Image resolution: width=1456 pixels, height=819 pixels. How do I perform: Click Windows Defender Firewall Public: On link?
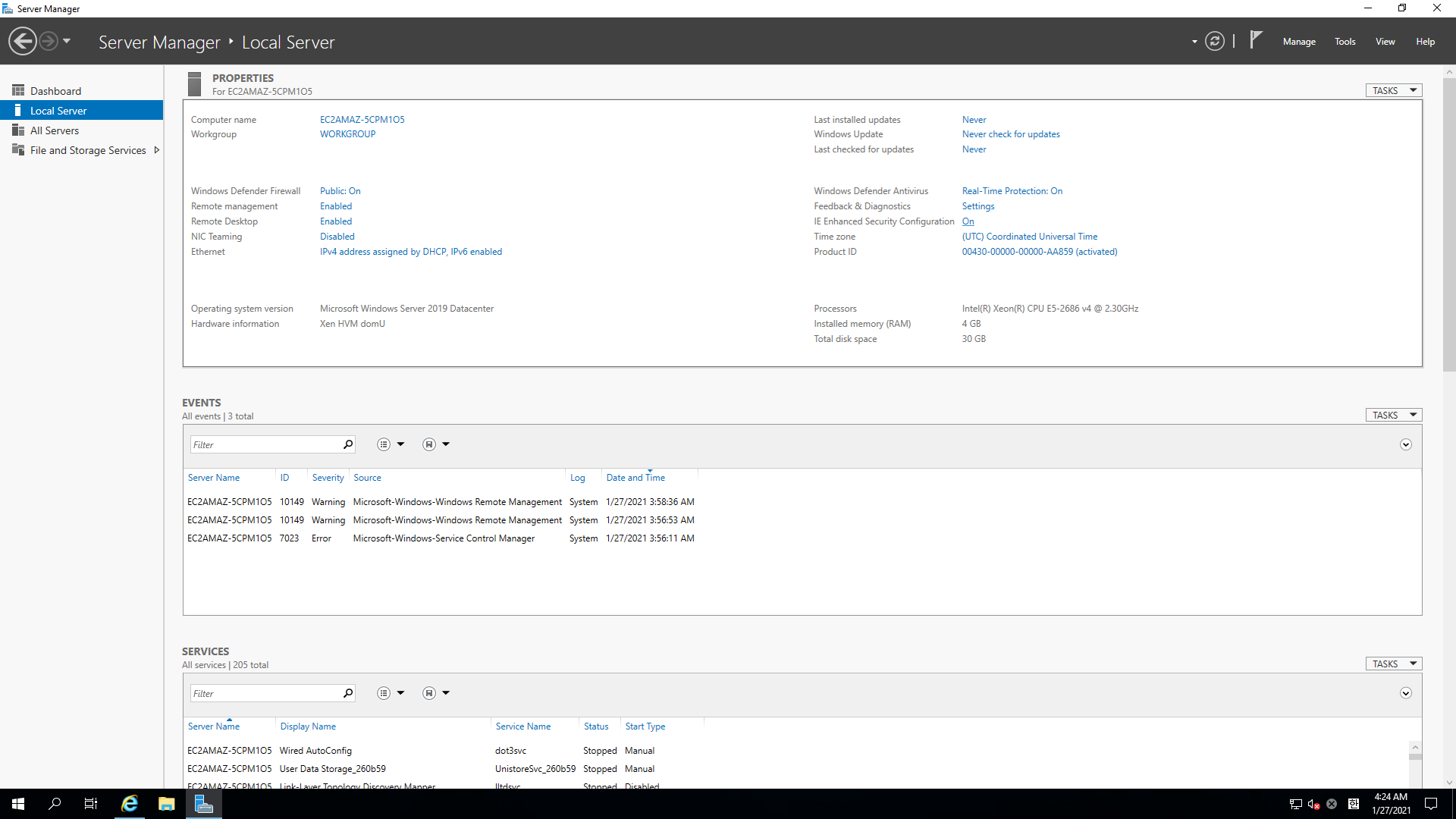coord(340,191)
